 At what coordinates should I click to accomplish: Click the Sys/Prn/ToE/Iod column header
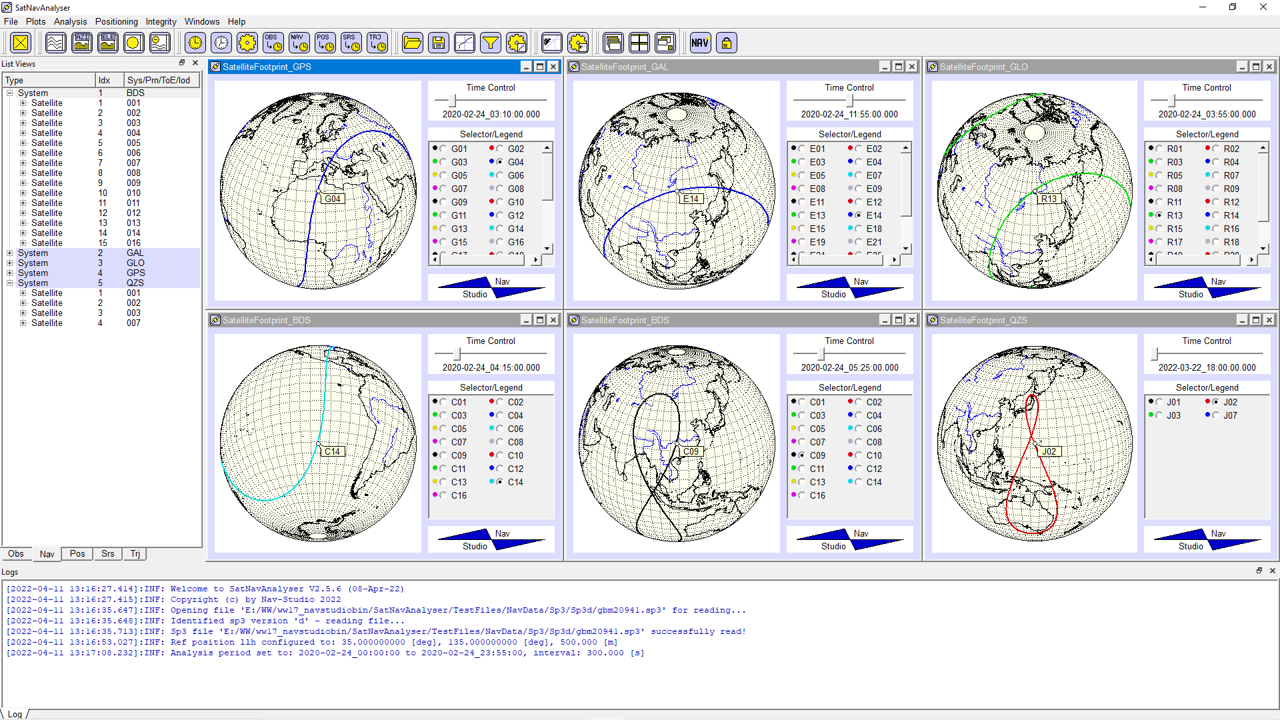pyautogui.click(x=161, y=80)
